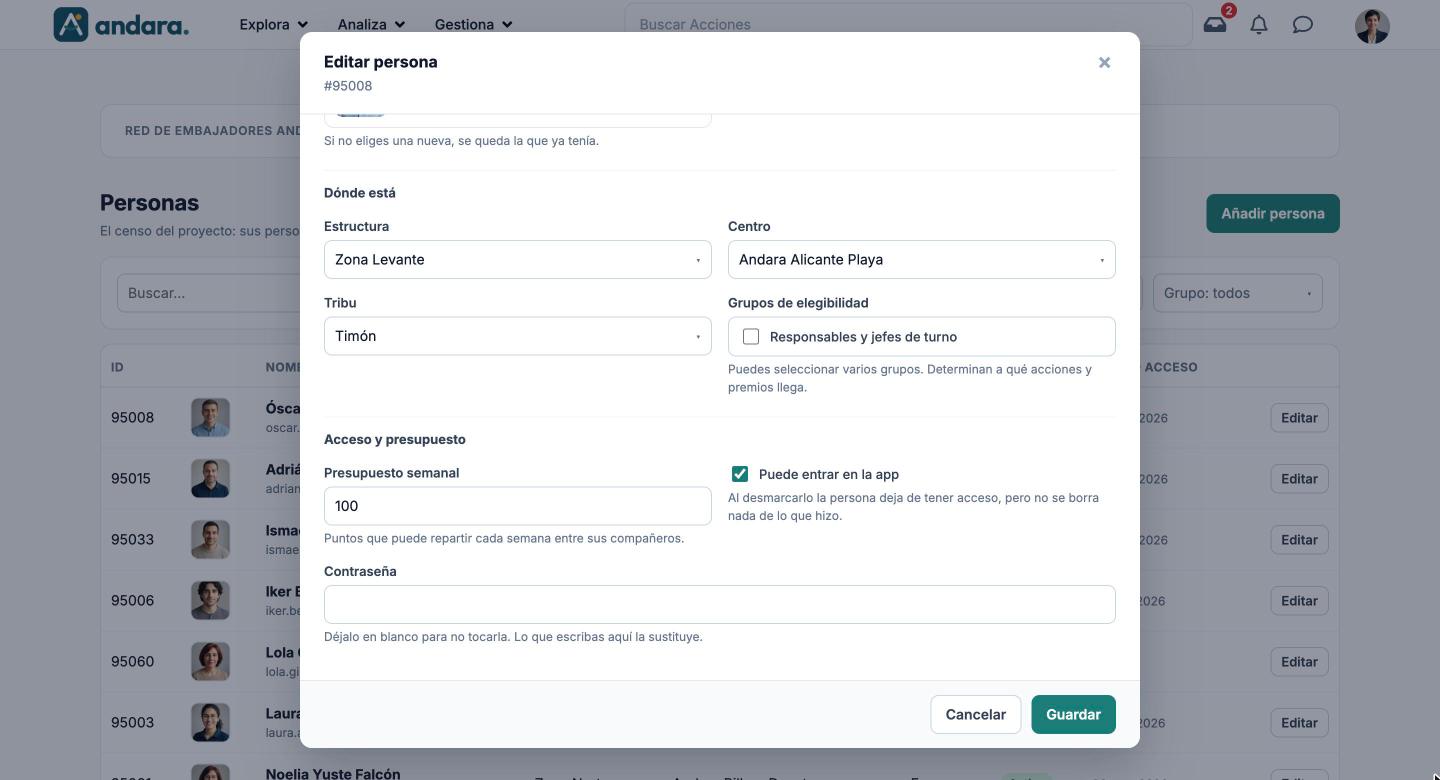Check Responsables y jefes de turno

click(x=751, y=337)
